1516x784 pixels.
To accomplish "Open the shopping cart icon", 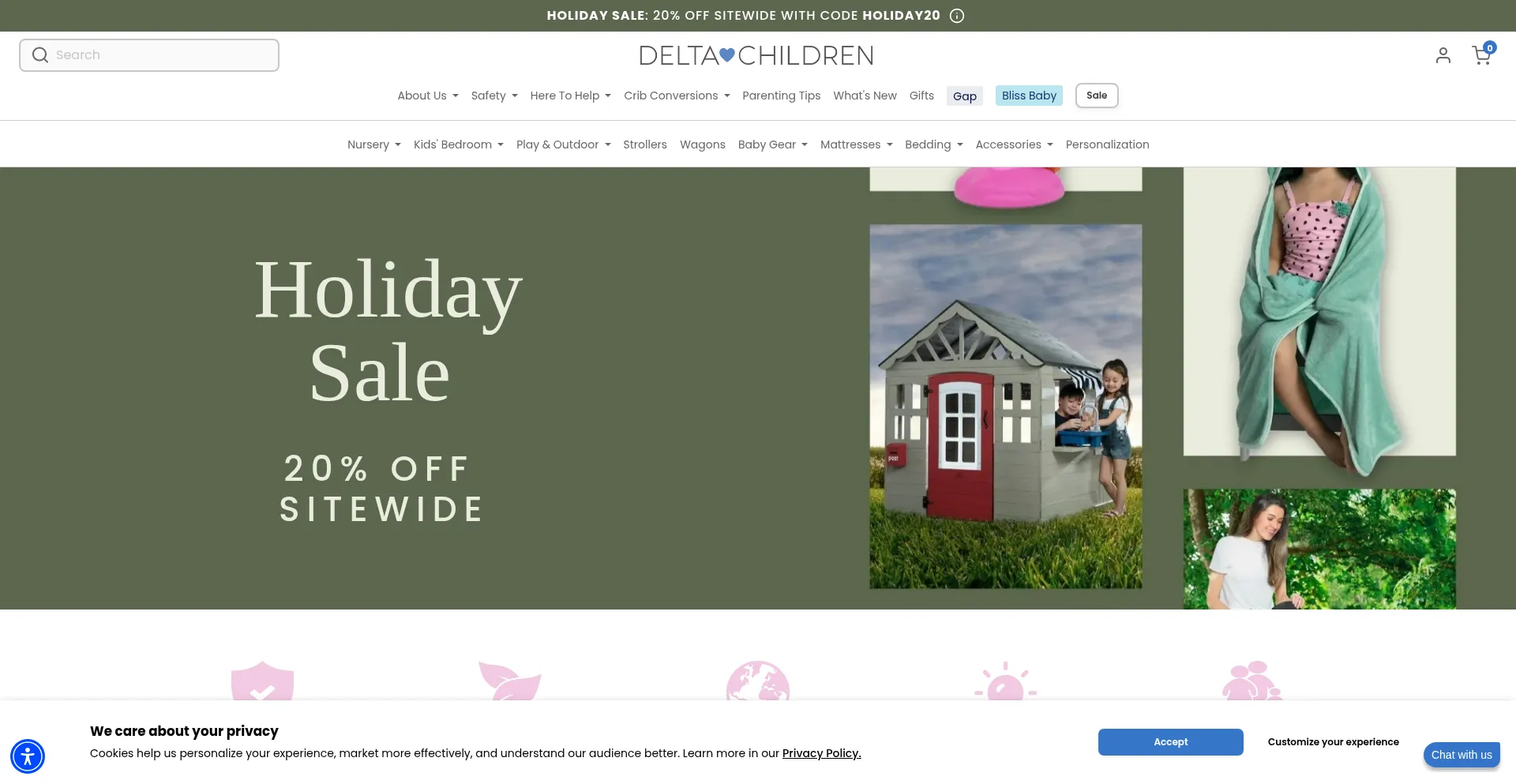I will (1482, 54).
